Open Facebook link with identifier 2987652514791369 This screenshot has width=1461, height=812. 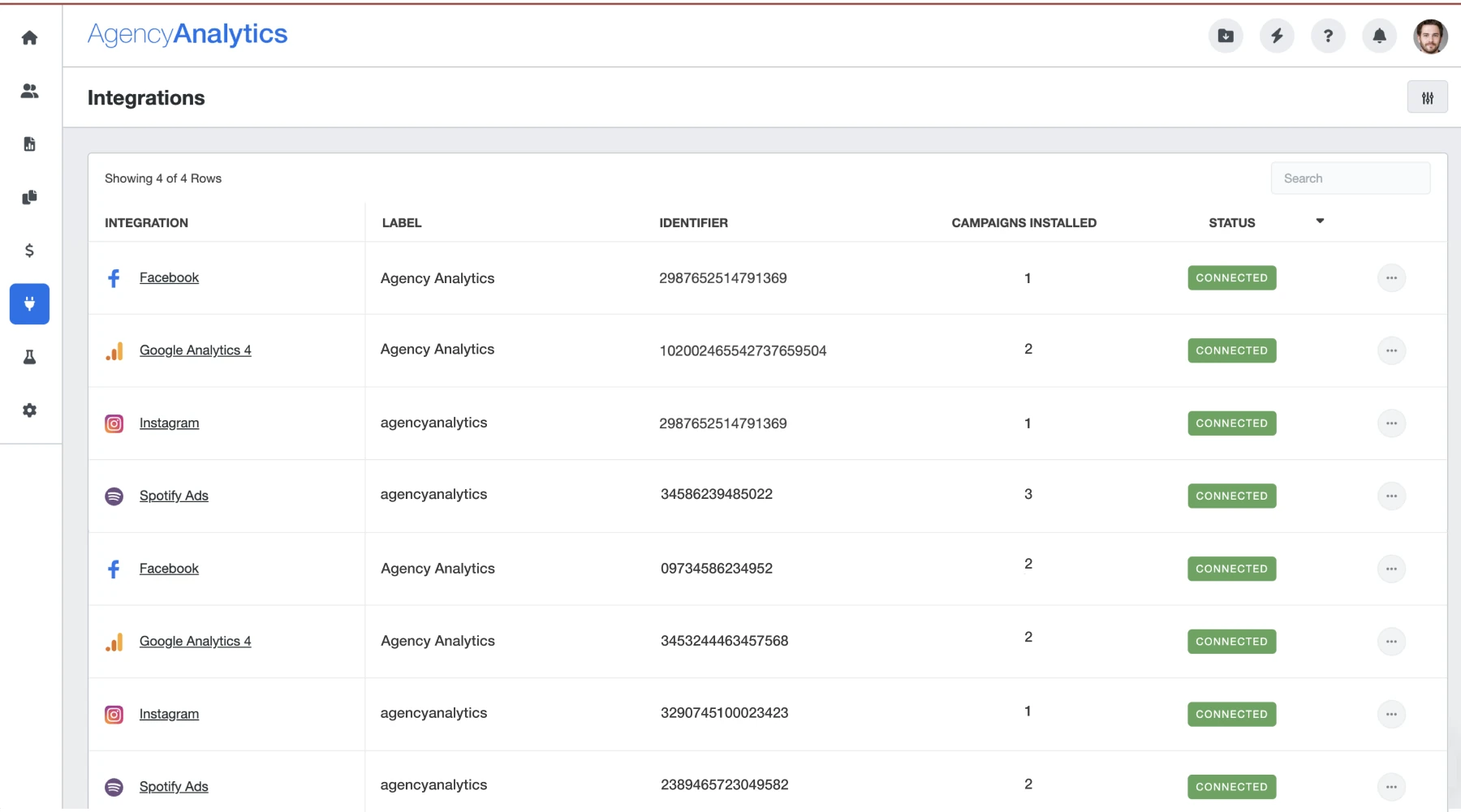[169, 277]
